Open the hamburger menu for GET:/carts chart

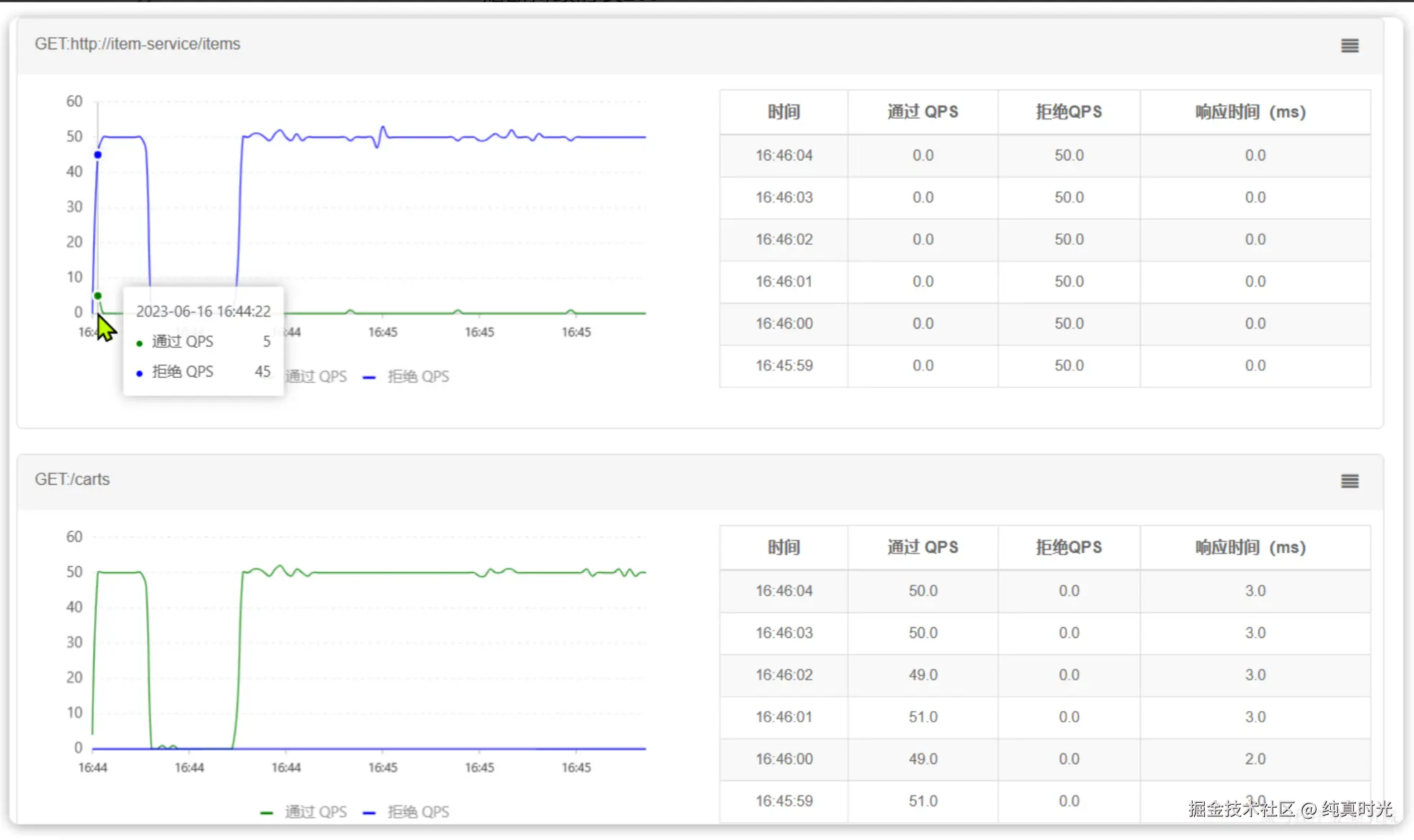(1350, 481)
